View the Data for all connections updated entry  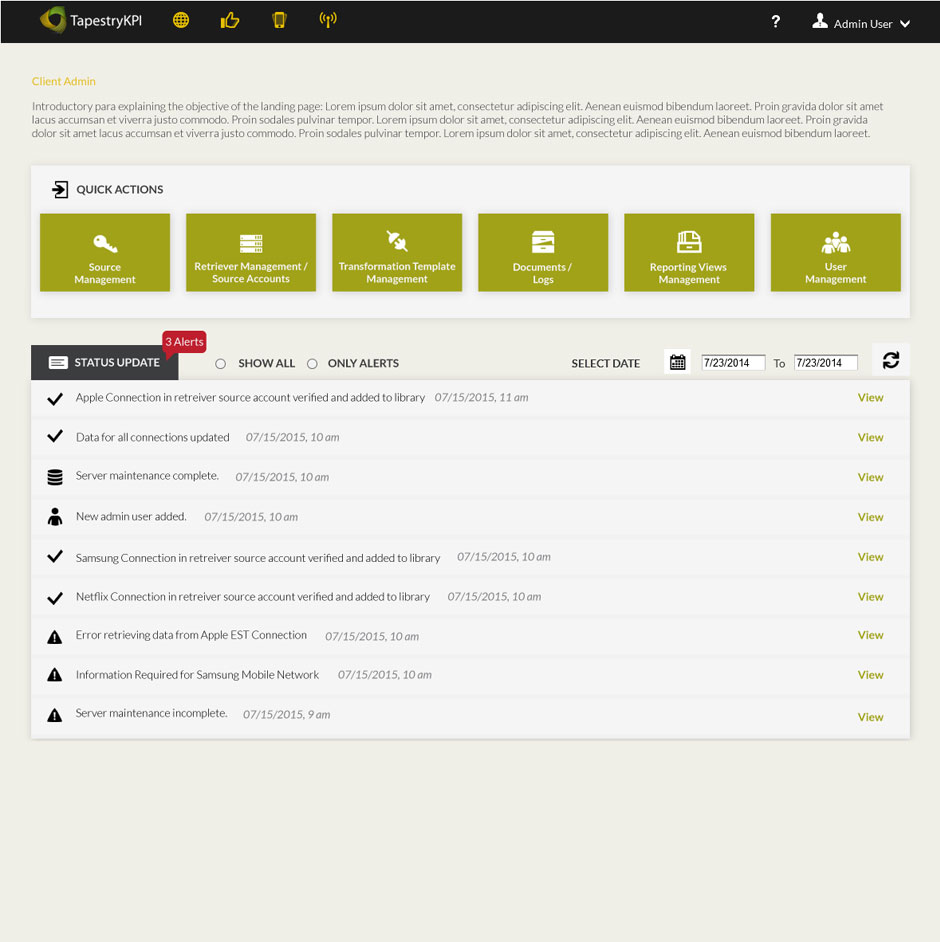click(870, 437)
